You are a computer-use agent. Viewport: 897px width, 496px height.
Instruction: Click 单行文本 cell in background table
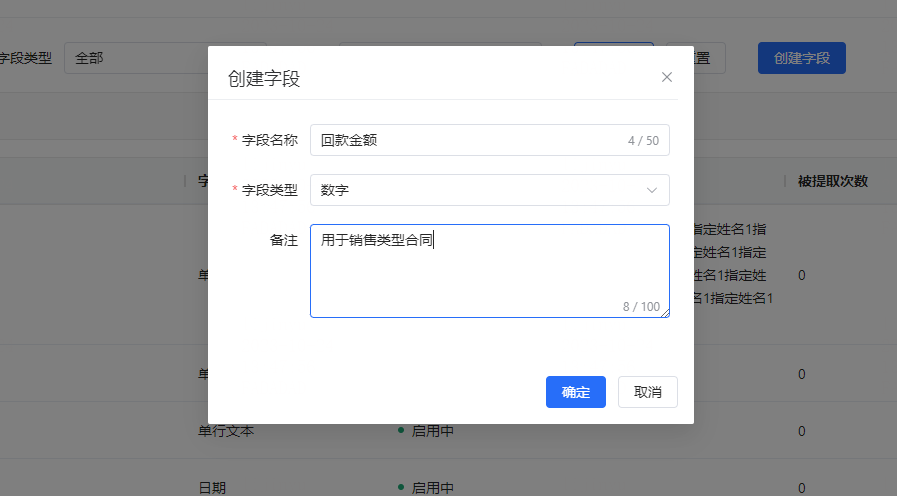pos(226,431)
